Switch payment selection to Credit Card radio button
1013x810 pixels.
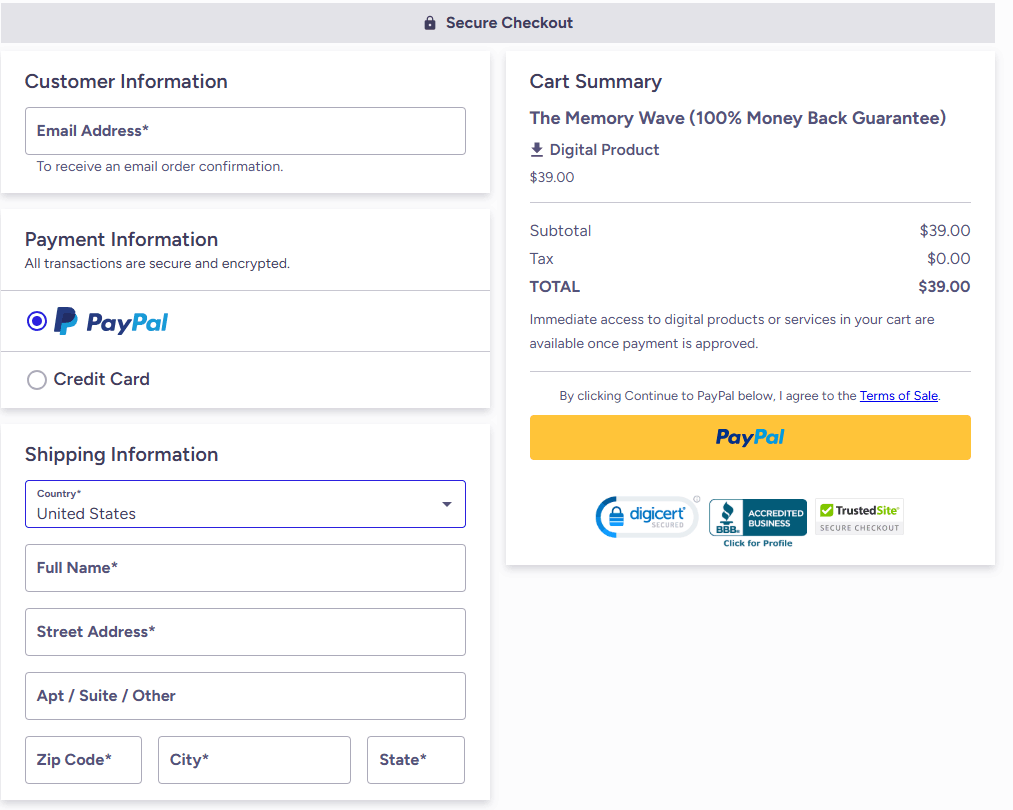pos(37,380)
